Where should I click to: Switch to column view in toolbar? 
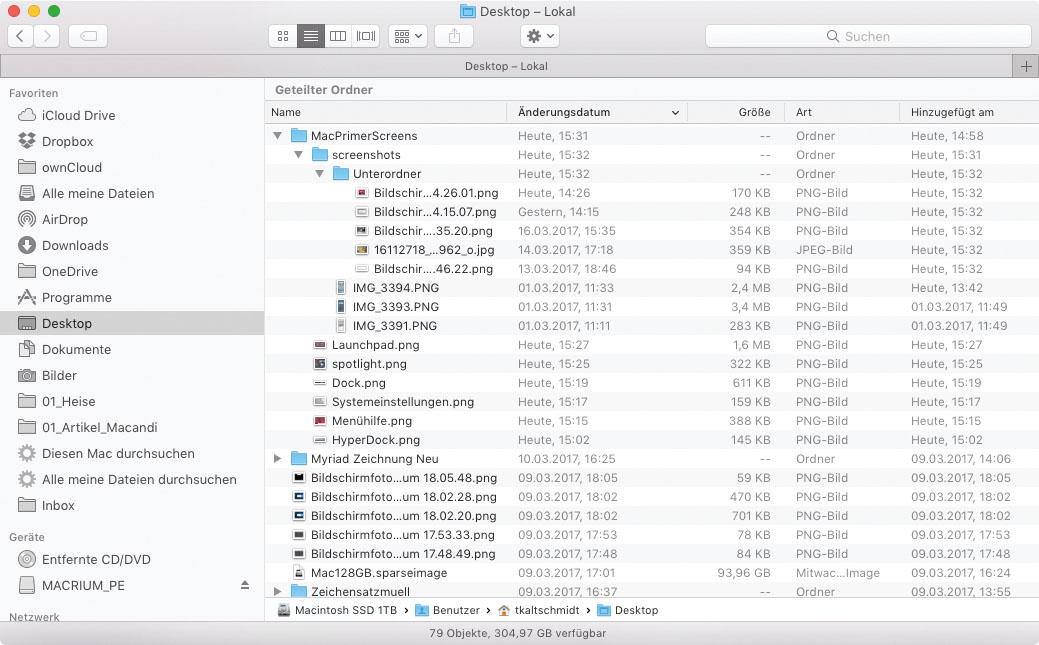click(338, 36)
